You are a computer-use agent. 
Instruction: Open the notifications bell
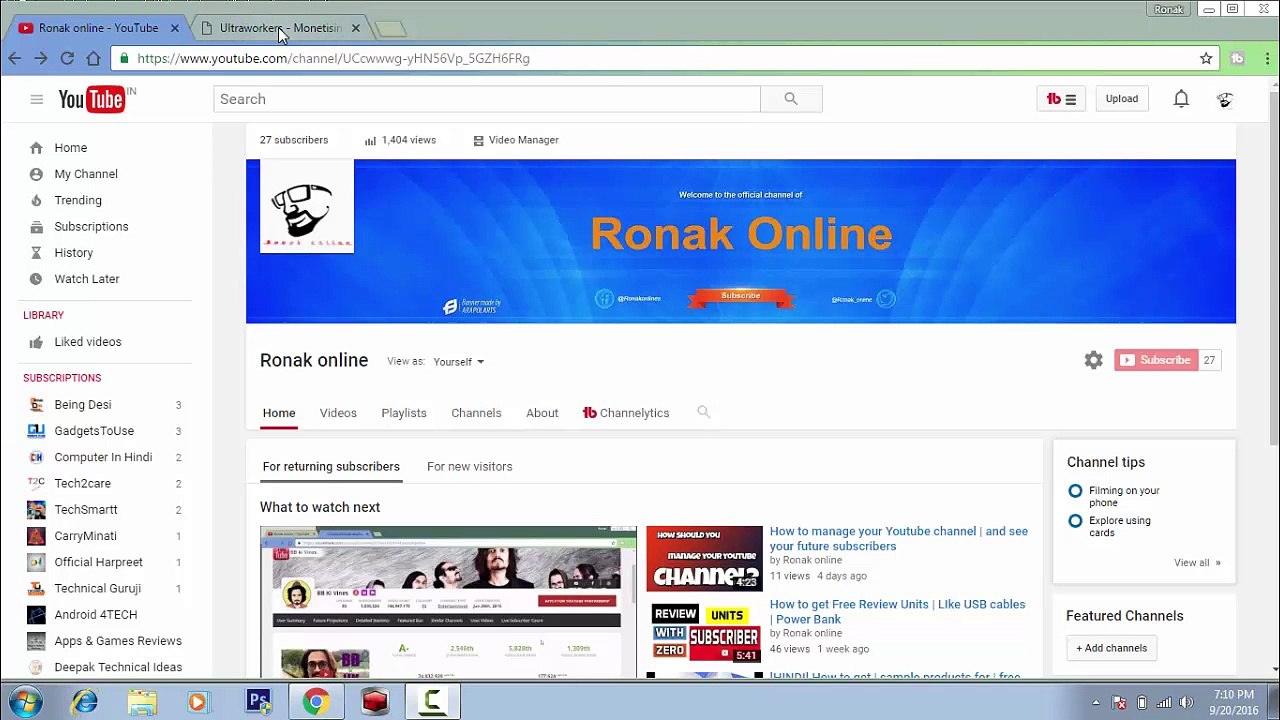[x=1181, y=99]
